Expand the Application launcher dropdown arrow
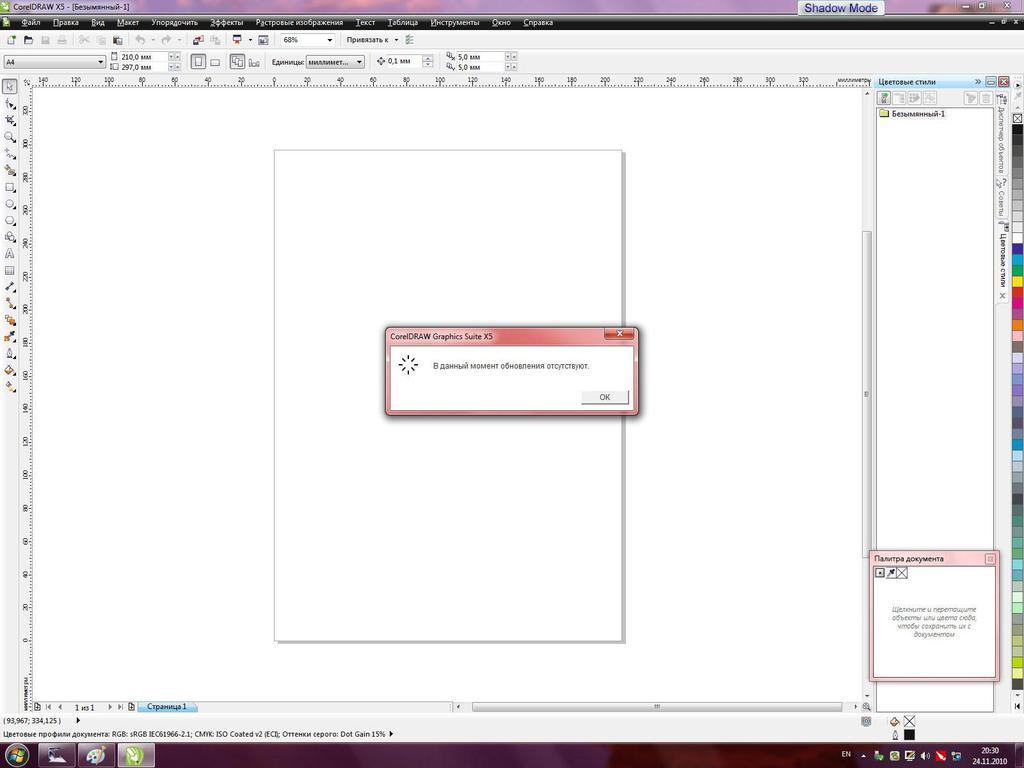1024x768 pixels. [x=250, y=40]
